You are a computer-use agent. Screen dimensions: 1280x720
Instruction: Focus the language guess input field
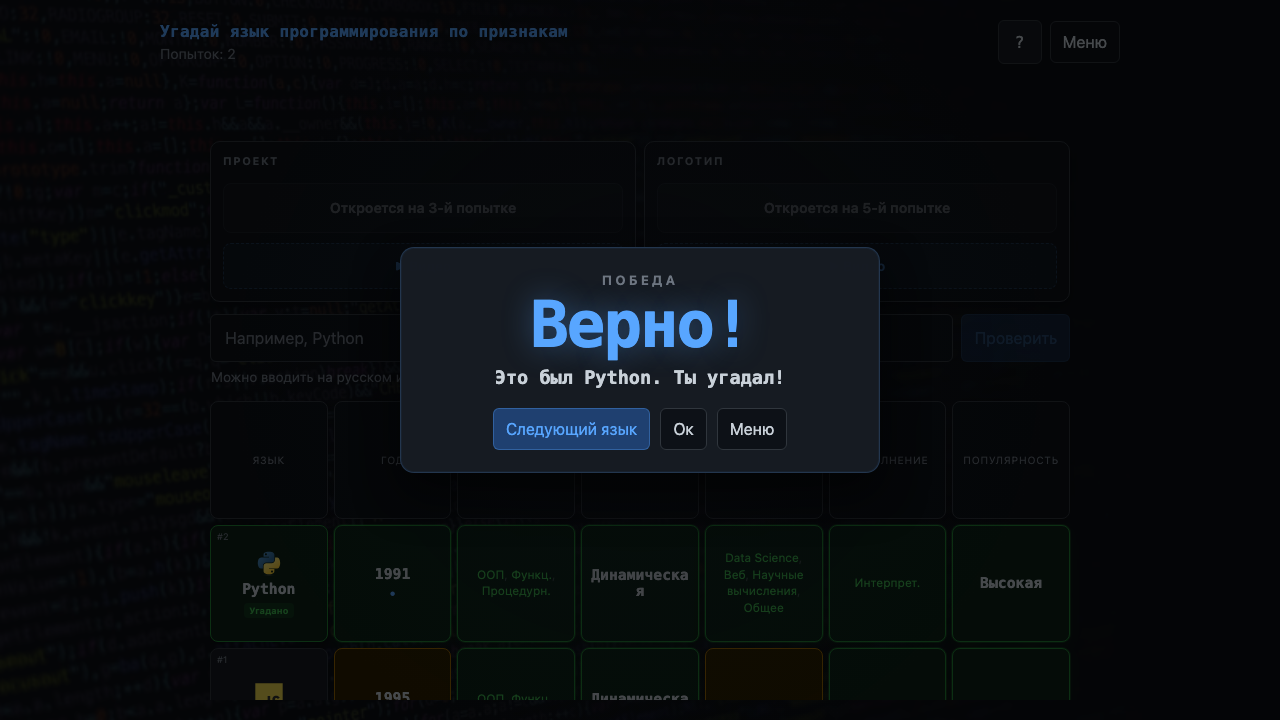581,338
